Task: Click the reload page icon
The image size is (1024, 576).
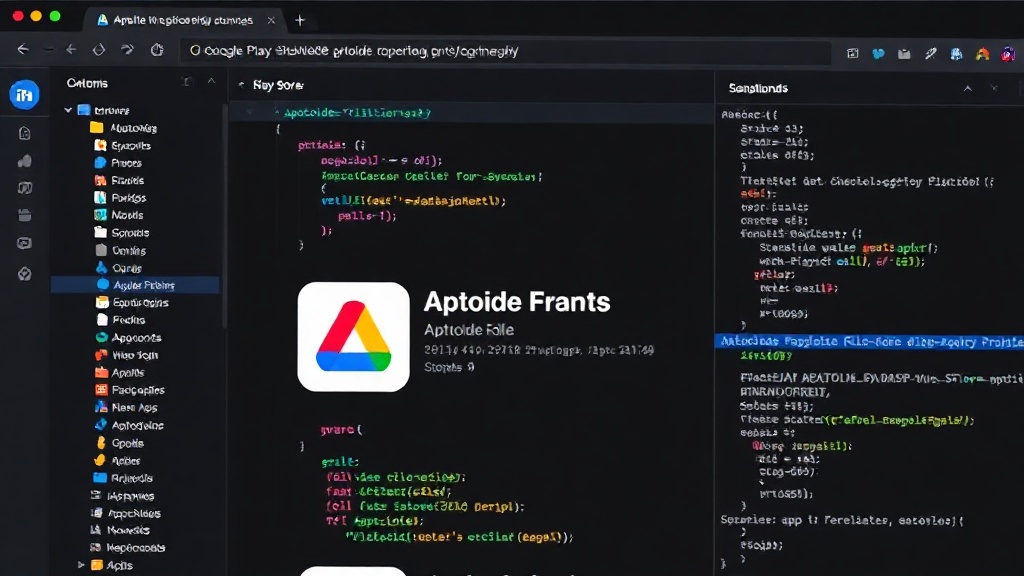Action: click(157, 50)
